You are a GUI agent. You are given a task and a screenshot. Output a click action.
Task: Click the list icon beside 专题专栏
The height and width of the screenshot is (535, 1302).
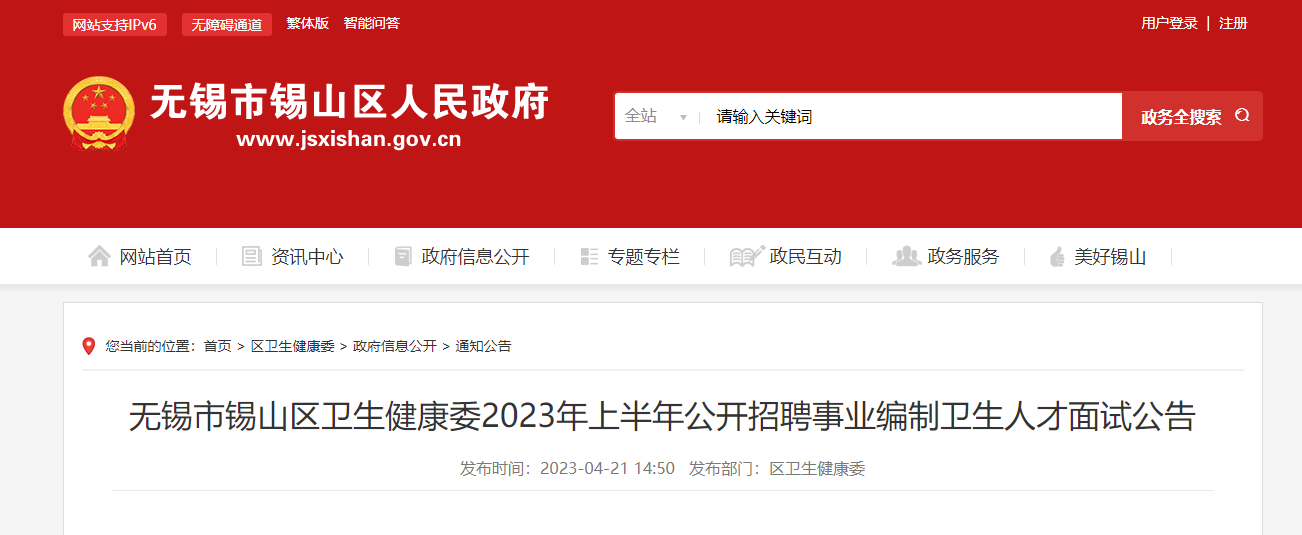tap(589, 257)
